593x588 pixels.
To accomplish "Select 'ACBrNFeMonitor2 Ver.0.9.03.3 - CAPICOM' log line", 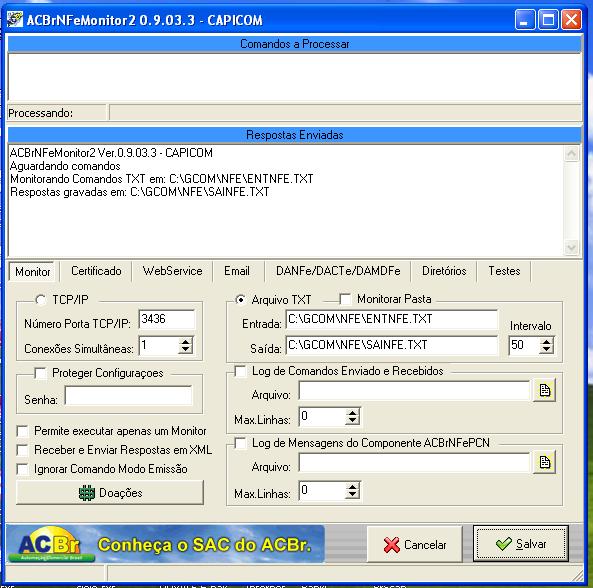I will pyautogui.click(x=111, y=153).
